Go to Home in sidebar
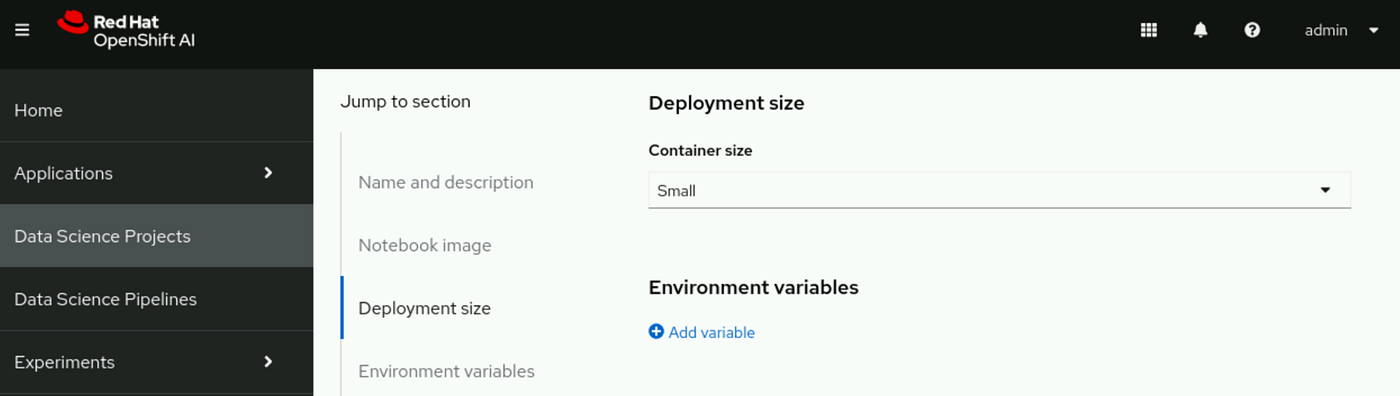 (x=156, y=110)
